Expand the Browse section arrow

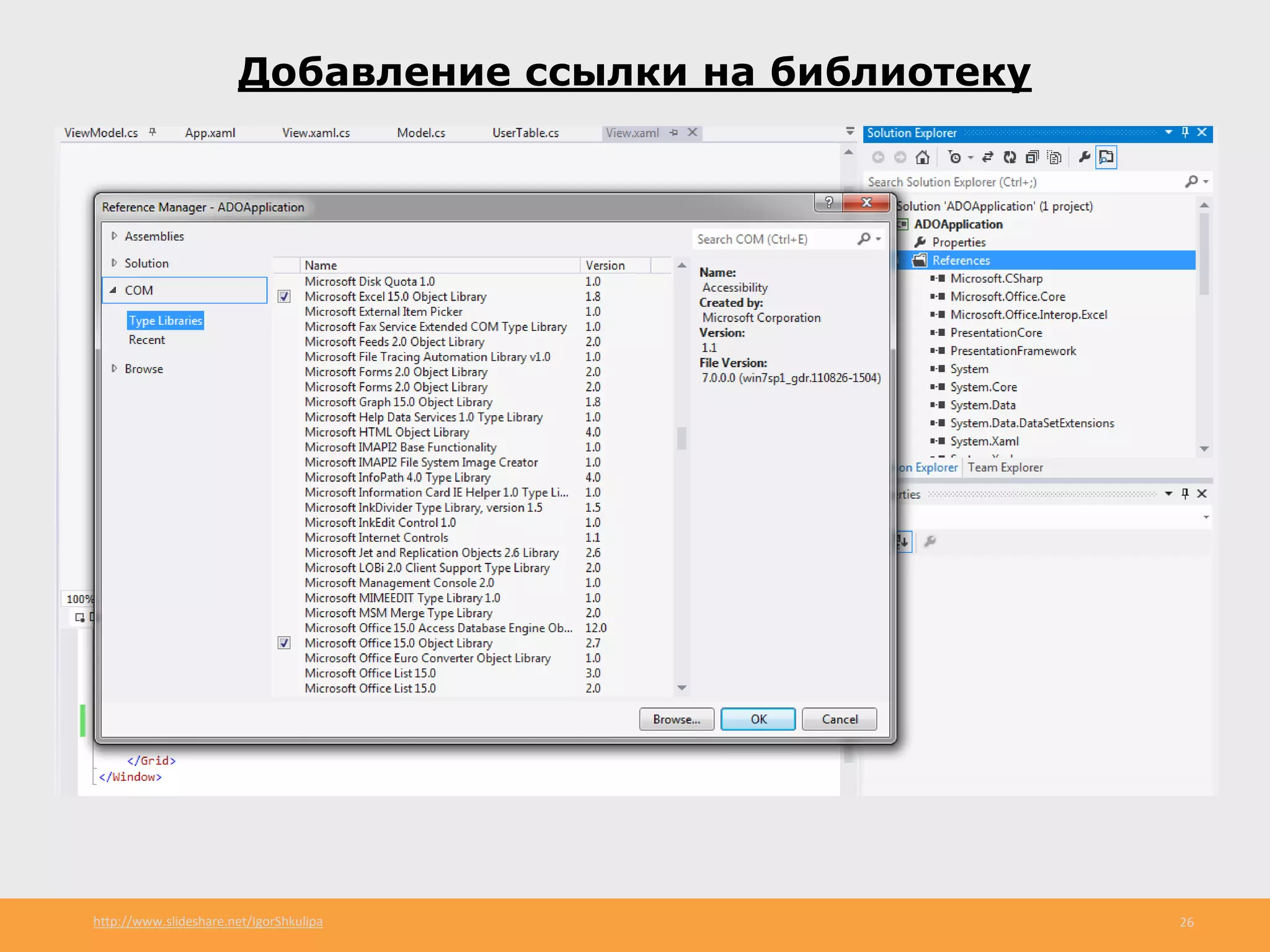[114, 369]
